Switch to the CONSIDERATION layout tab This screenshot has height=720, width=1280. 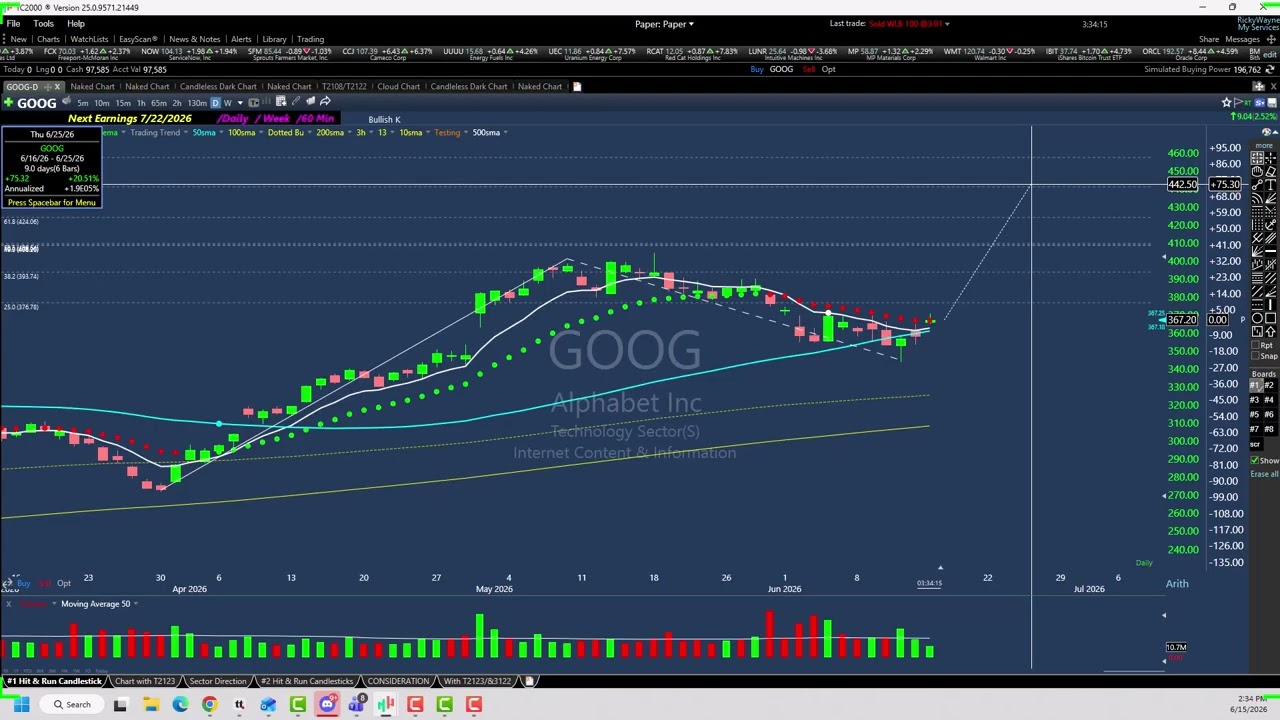tap(398, 681)
